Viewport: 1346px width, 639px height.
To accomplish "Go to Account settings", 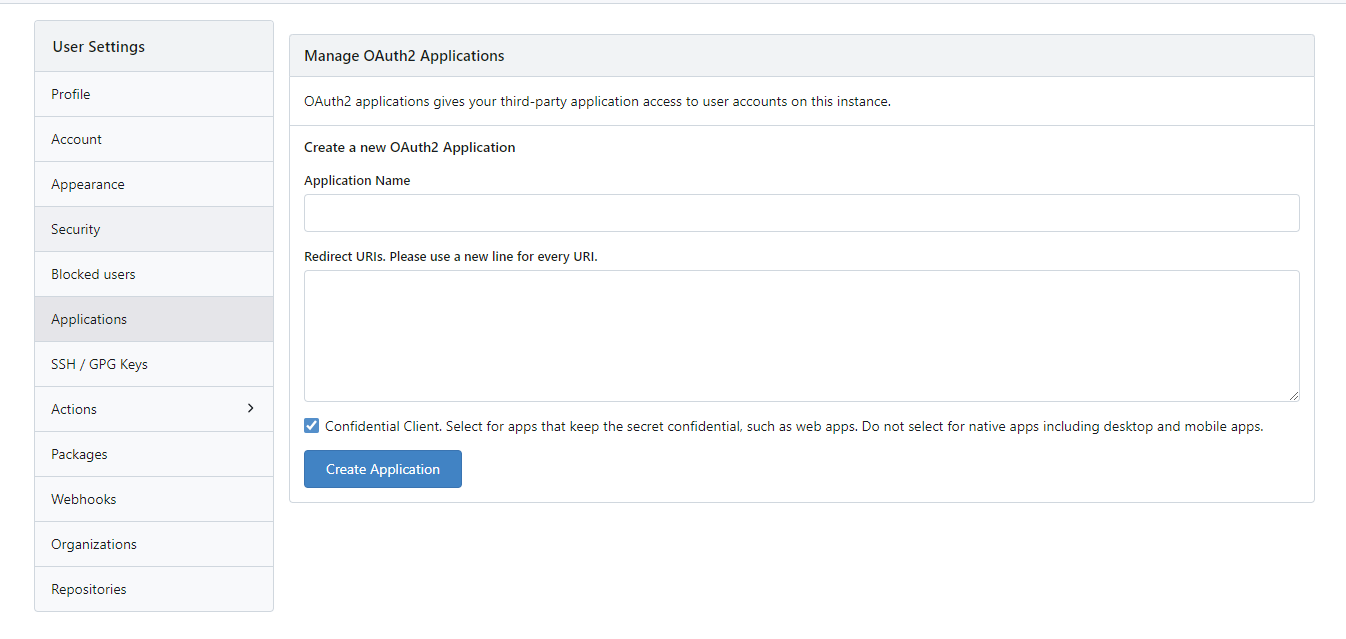I will [x=77, y=139].
